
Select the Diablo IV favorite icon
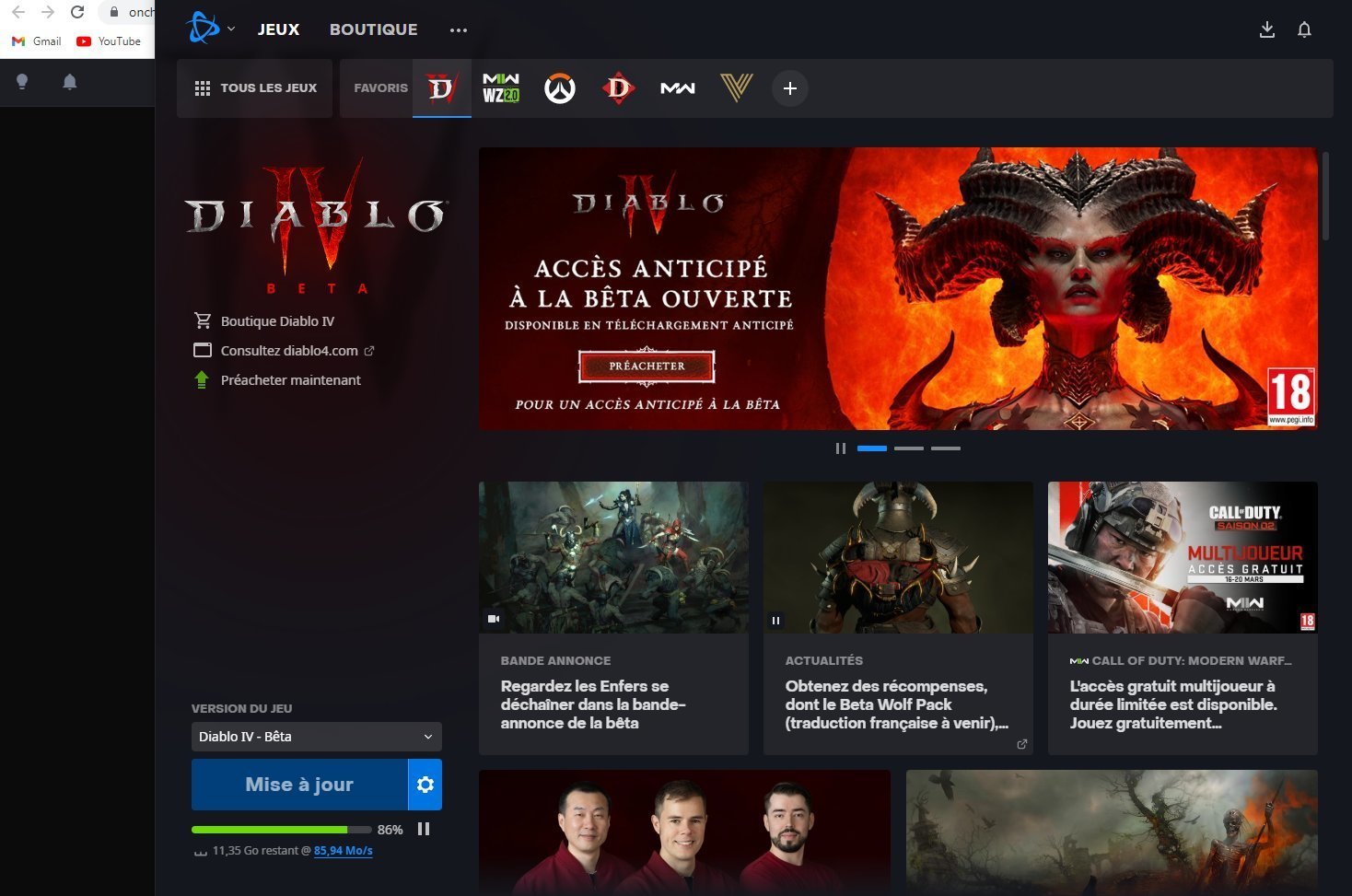442,88
